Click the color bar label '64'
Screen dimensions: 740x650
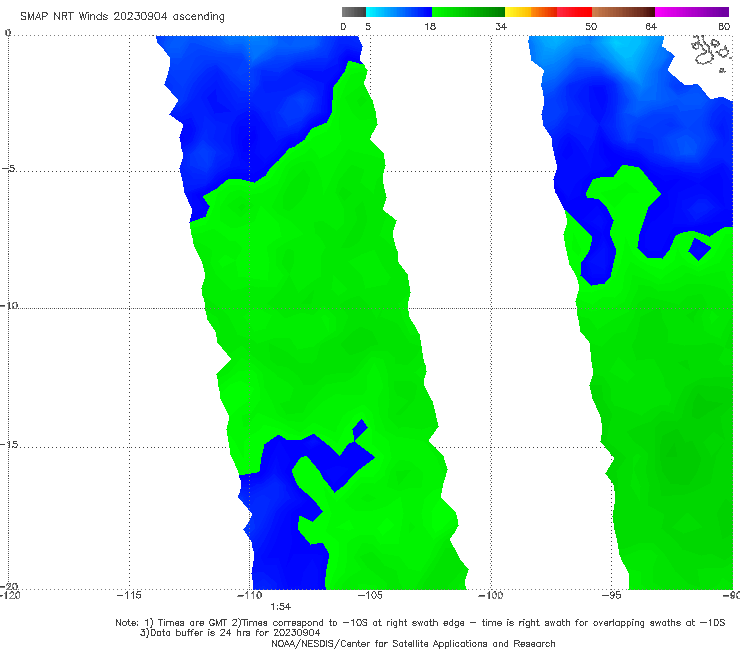point(651,27)
